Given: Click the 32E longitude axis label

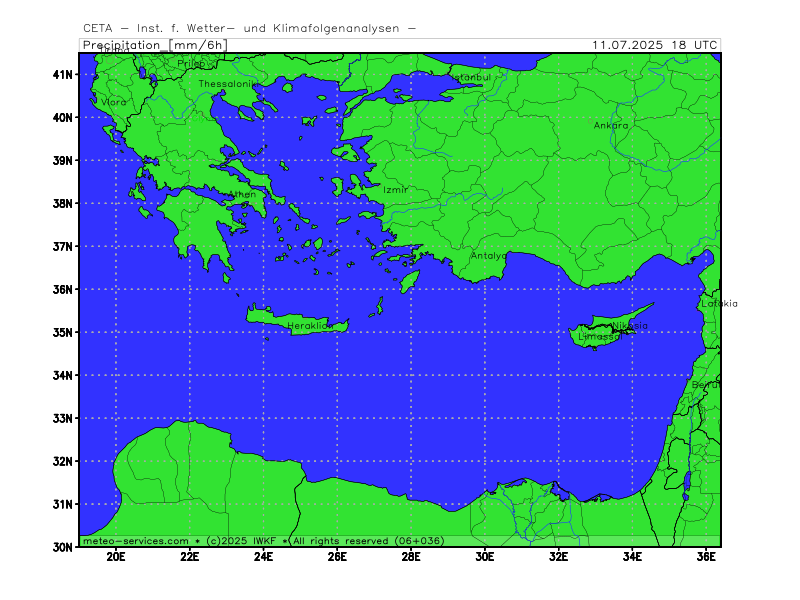Looking at the screenshot, I should coord(559,557).
